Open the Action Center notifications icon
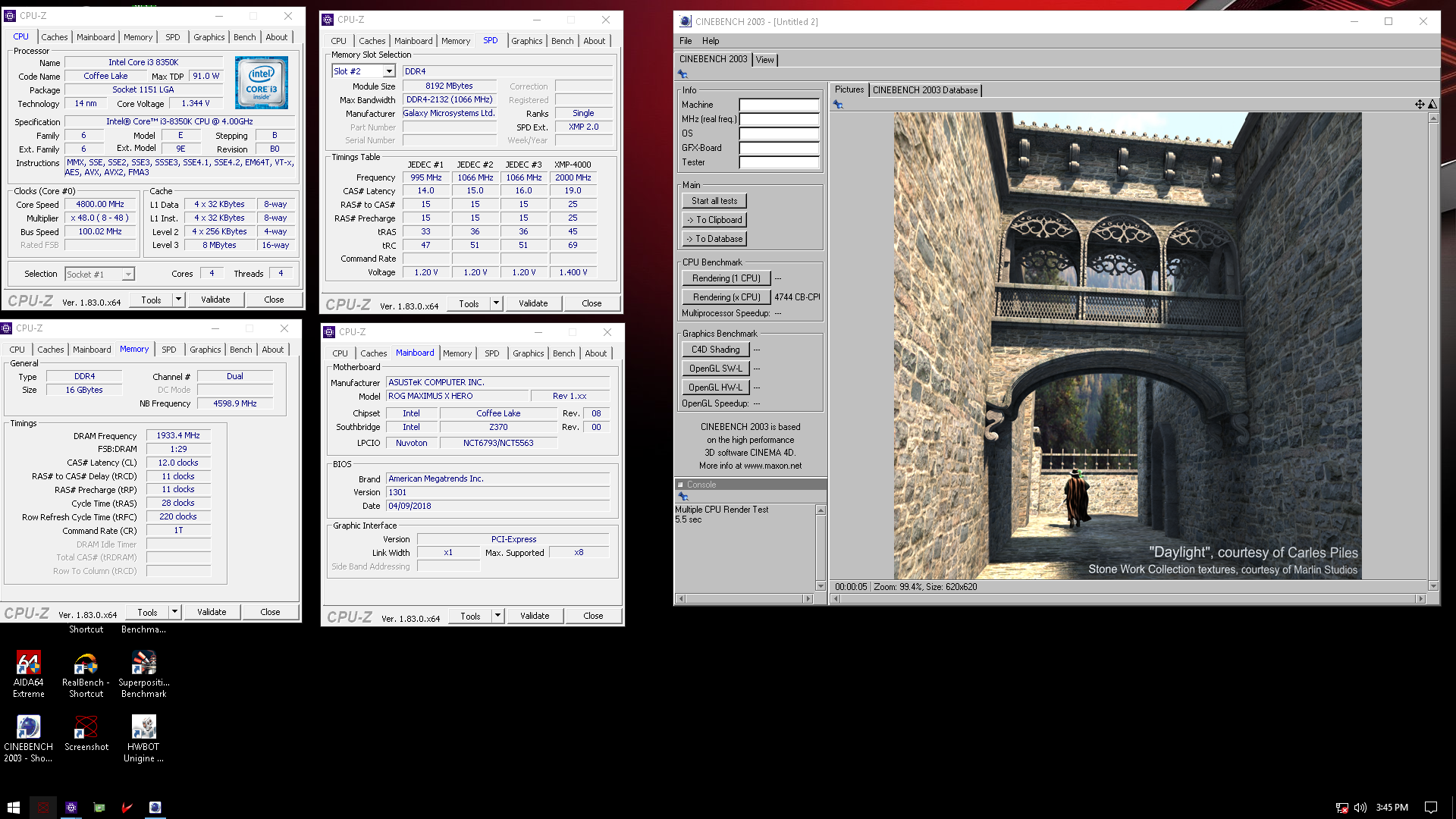The width and height of the screenshot is (1456, 819). [x=1431, y=808]
